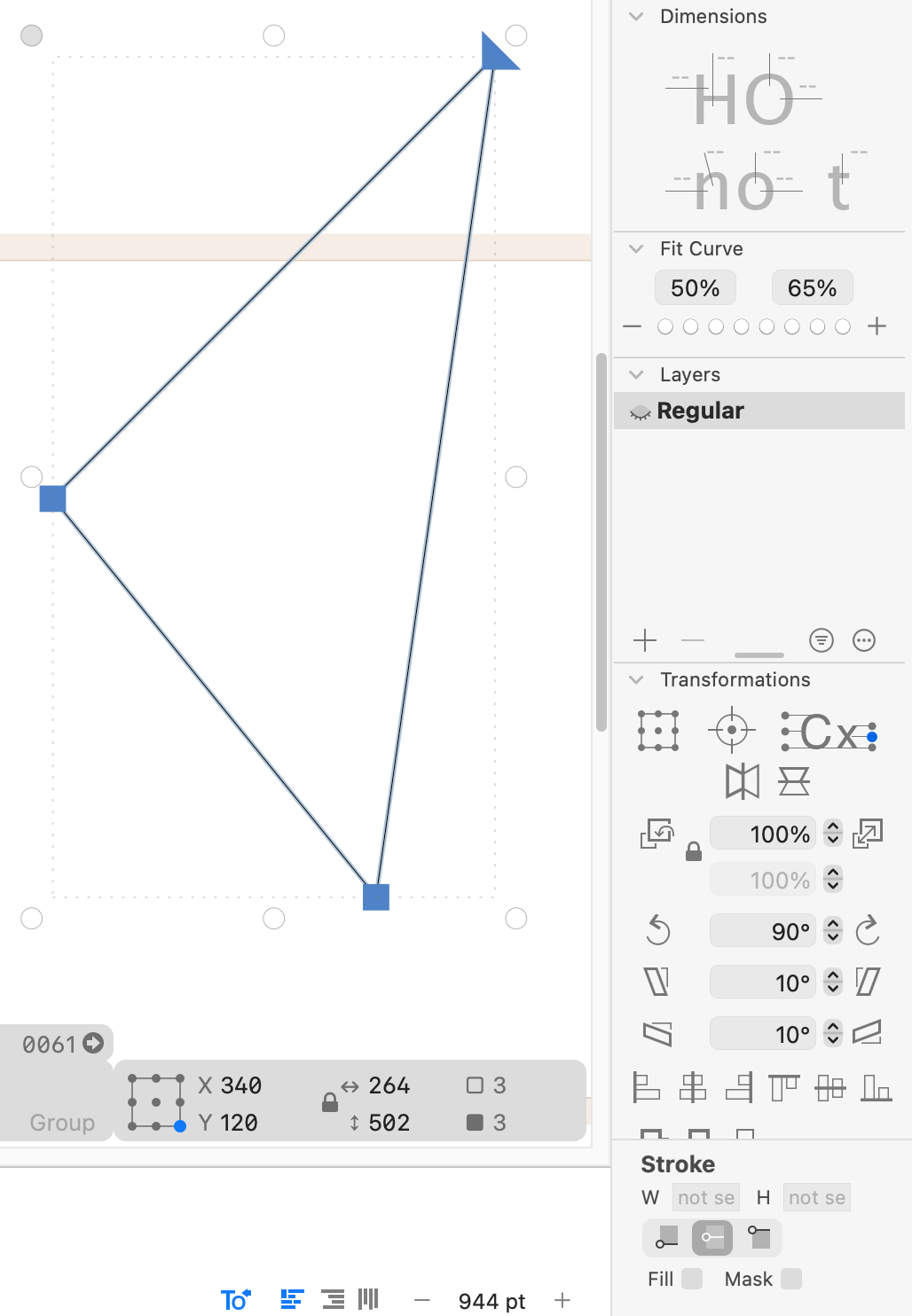Increase the scale 100% stepper
The image size is (912, 1316).
832,827
